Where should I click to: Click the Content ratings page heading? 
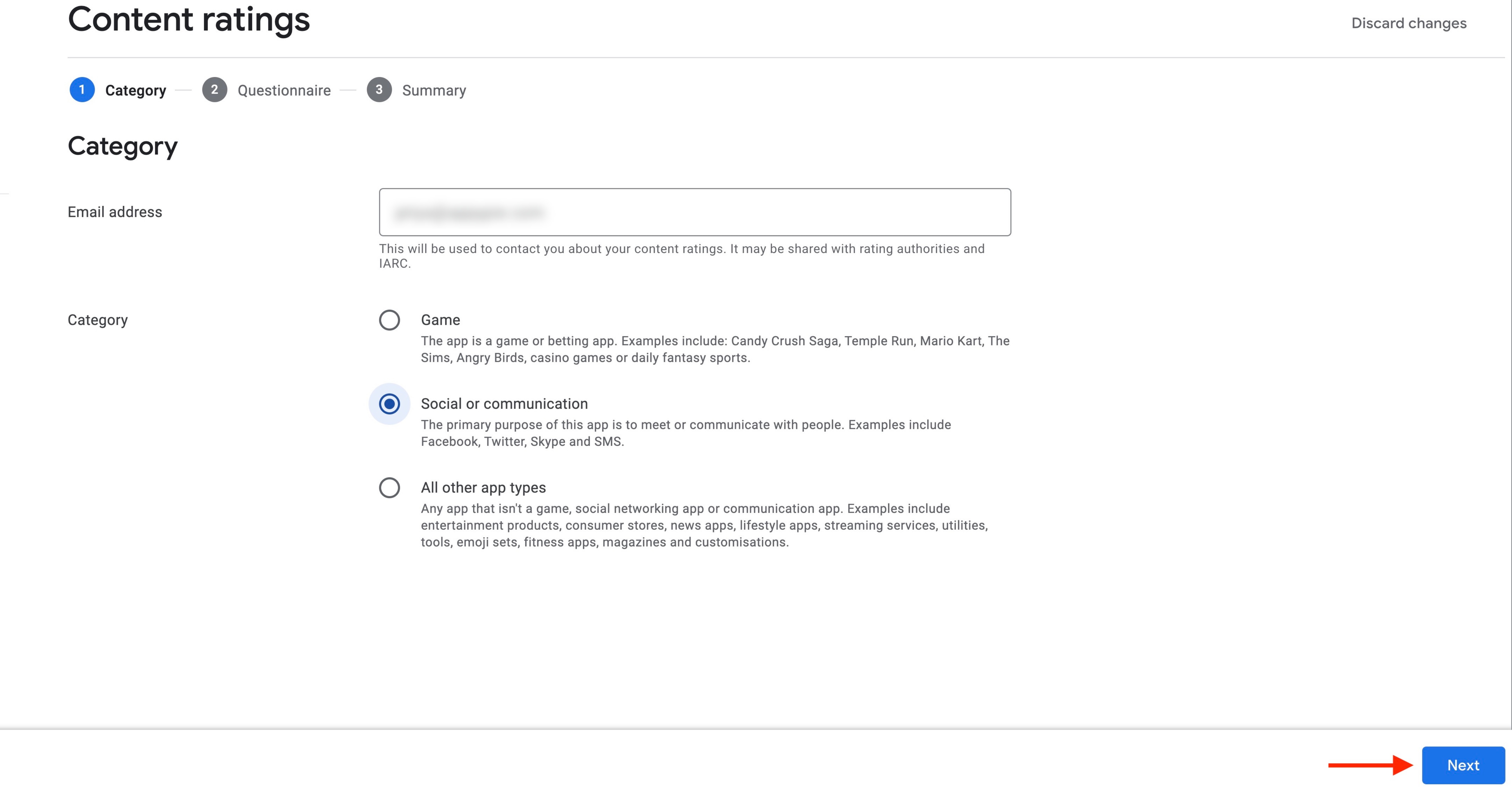(x=188, y=20)
